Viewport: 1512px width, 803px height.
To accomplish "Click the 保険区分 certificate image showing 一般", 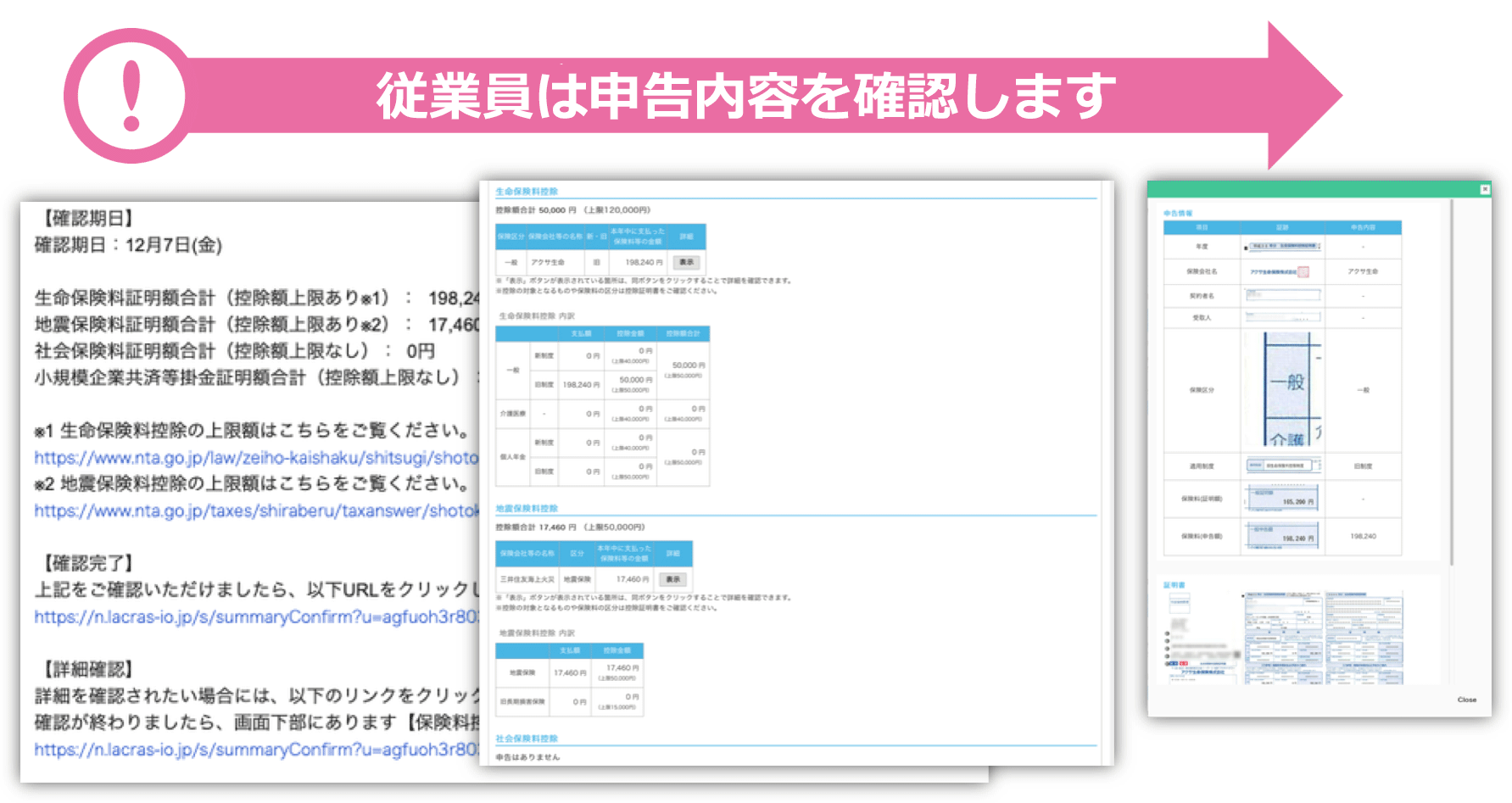I will [1282, 390].
